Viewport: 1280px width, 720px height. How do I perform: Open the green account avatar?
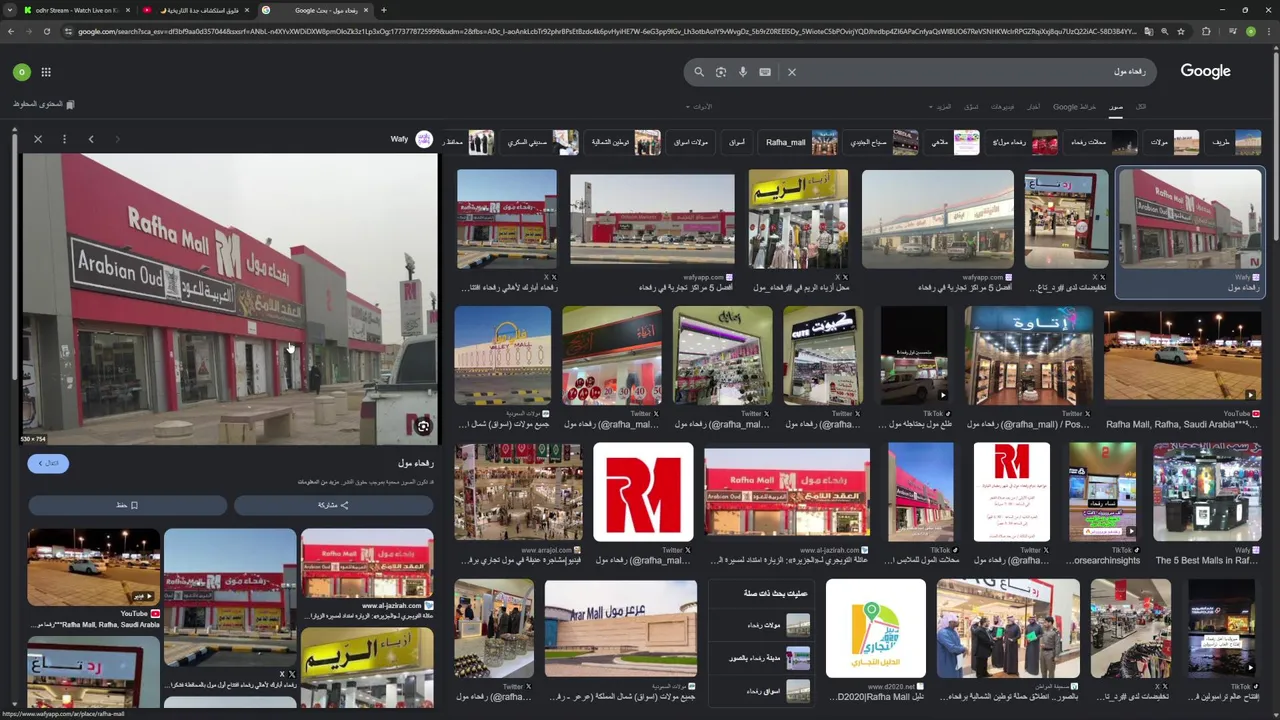[x=22, y=72]
